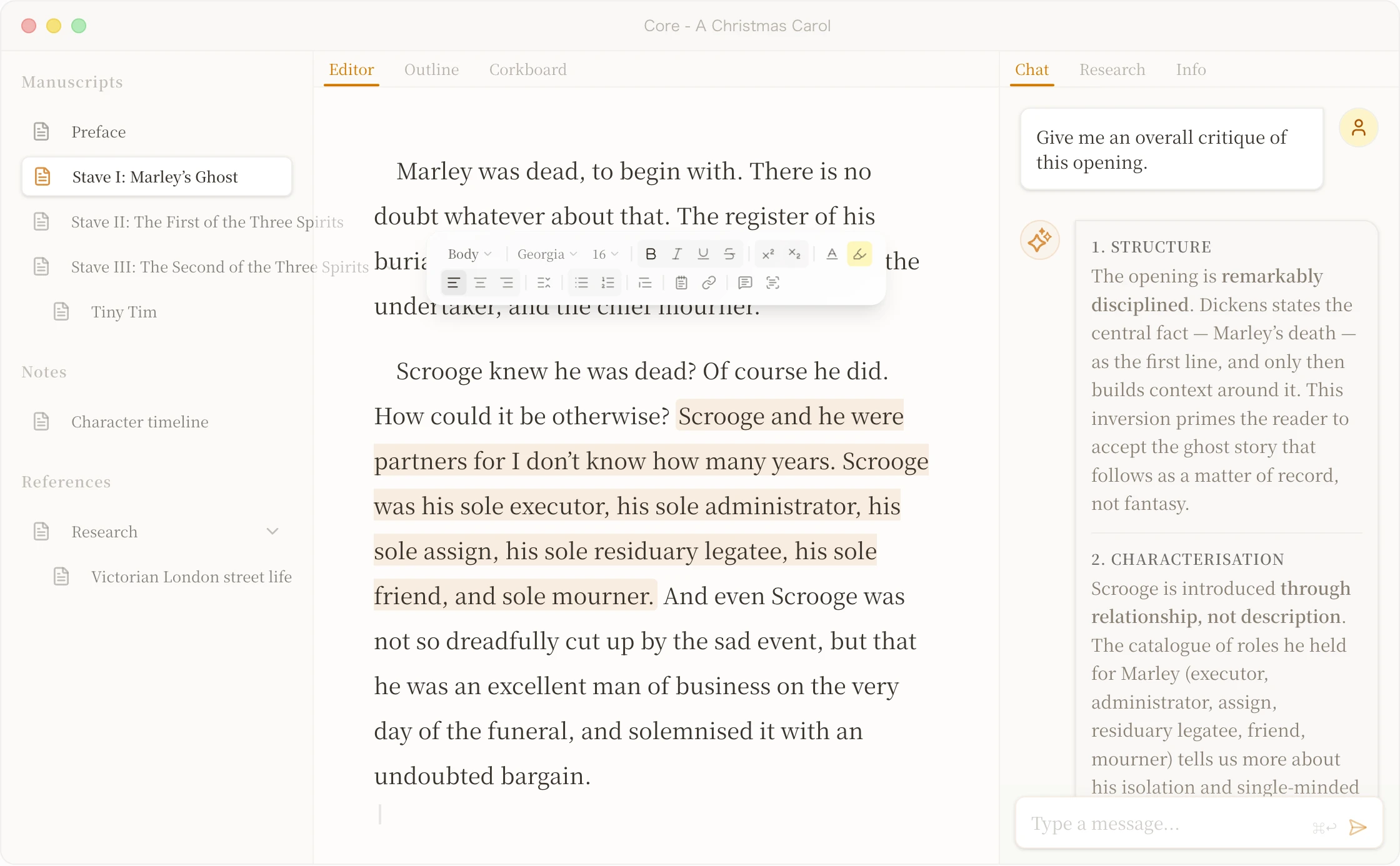Open the text color picker
Viewport: 1400px width, 866px height.
[832, 254]
